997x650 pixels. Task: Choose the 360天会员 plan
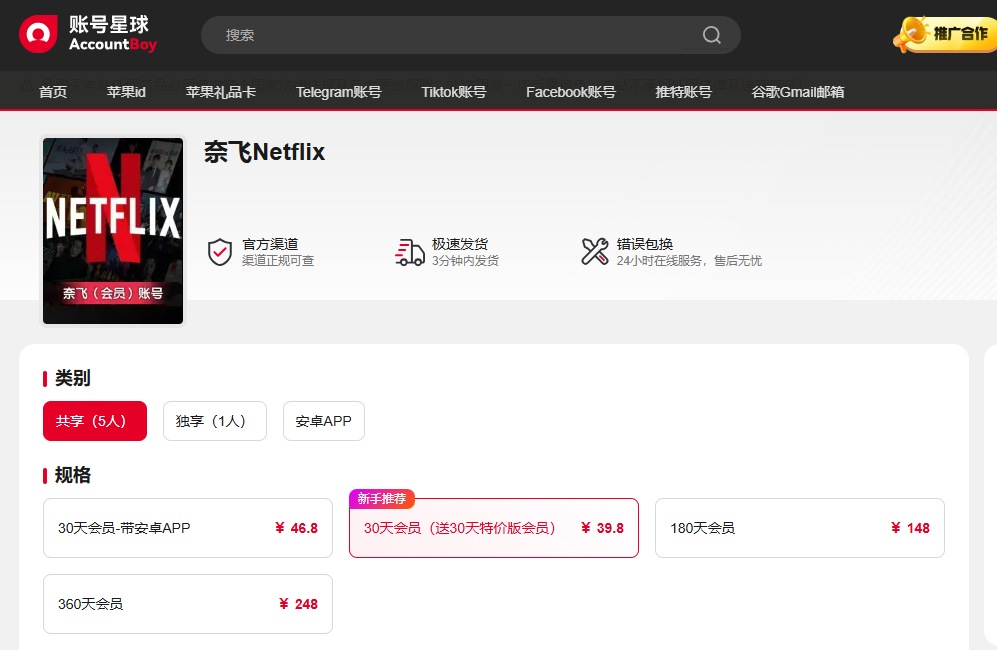[188, 604]
